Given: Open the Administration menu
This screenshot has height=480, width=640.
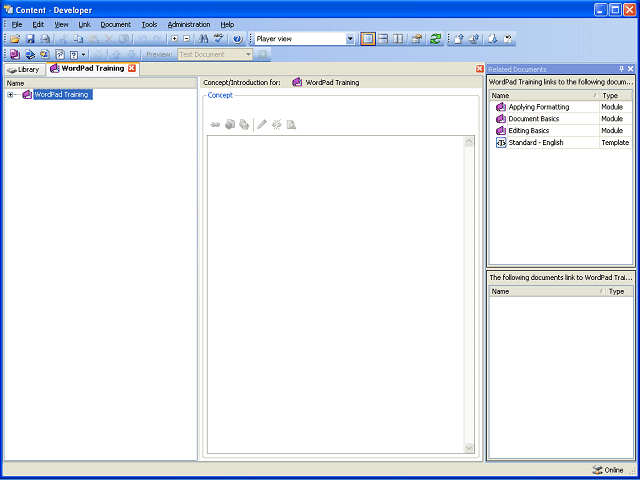Looking at the screenshot, I should 189,24.
